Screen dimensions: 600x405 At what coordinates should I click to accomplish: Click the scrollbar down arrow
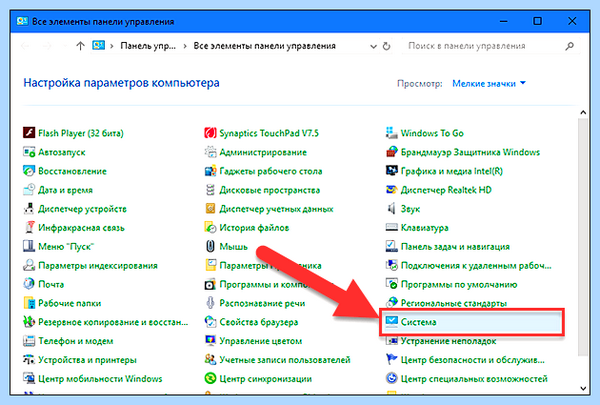(x=583, y=388)
